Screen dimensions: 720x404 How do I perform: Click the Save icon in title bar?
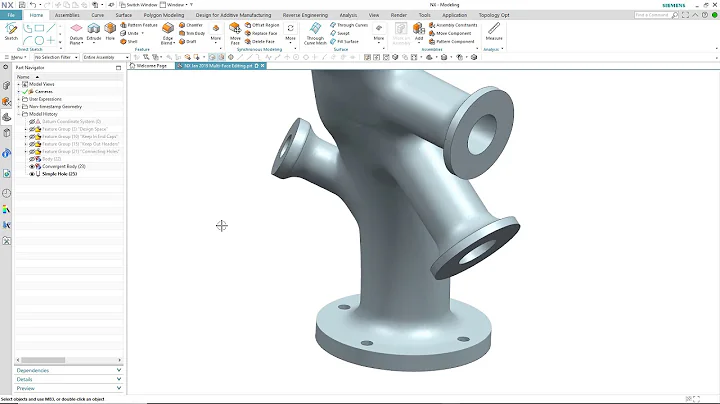[22, 5]
